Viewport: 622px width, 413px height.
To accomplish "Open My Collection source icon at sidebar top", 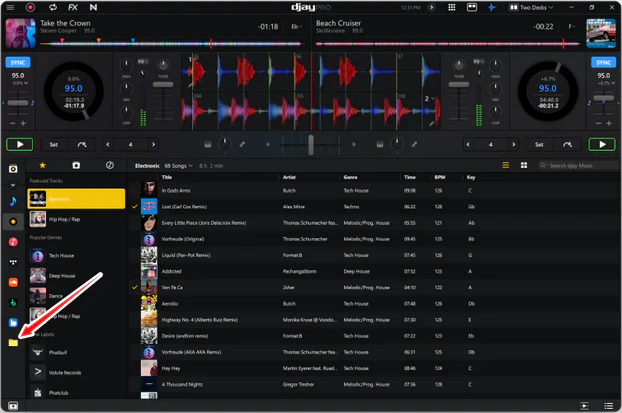I will coord(13,169).
